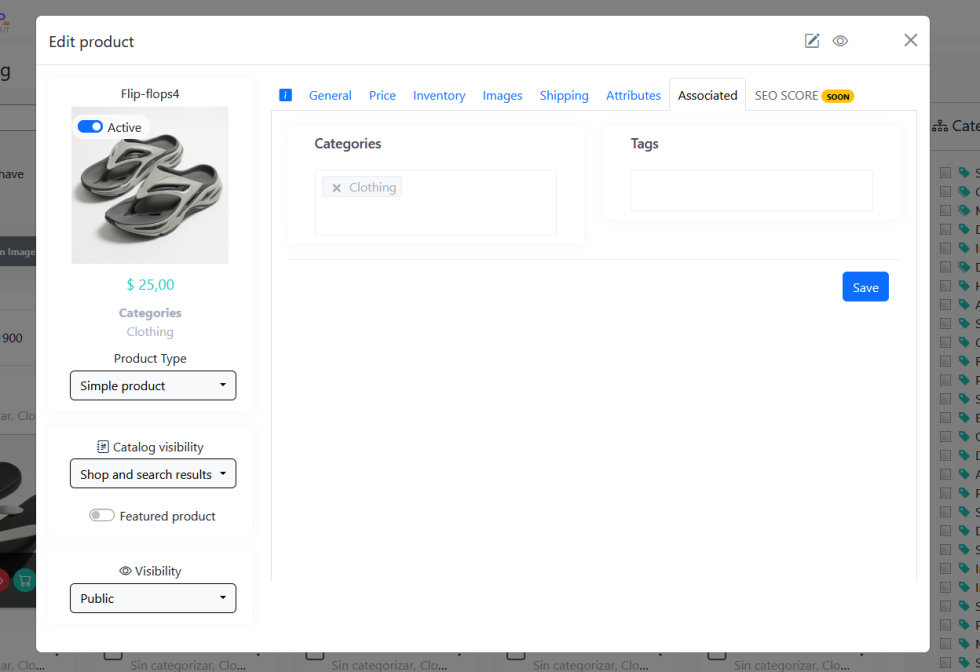980x672 pixels.
Task: Click the Tags input field
Action: [x=751, y=190]
